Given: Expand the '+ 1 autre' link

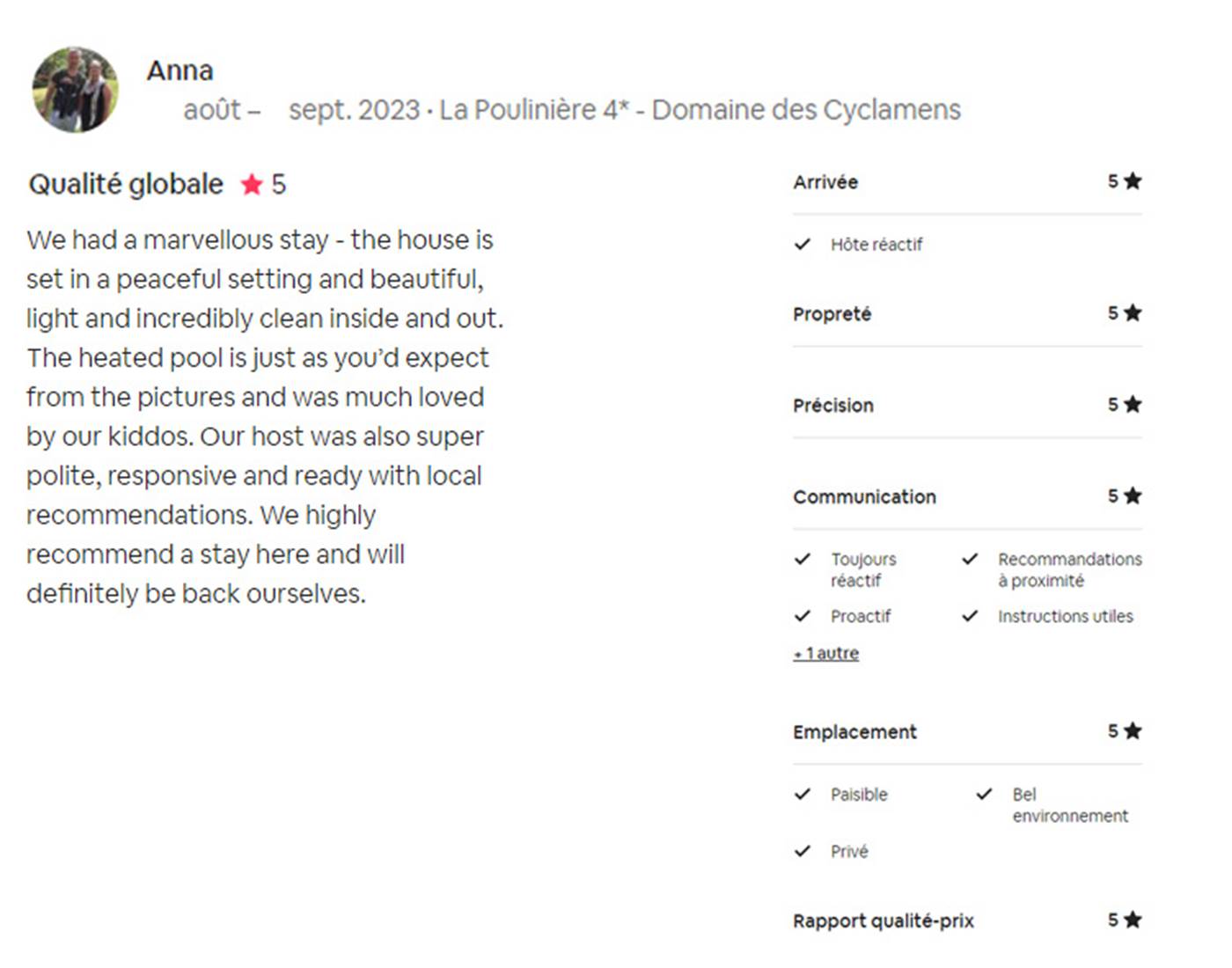Looking at the screenshot, I should (825, 654).
